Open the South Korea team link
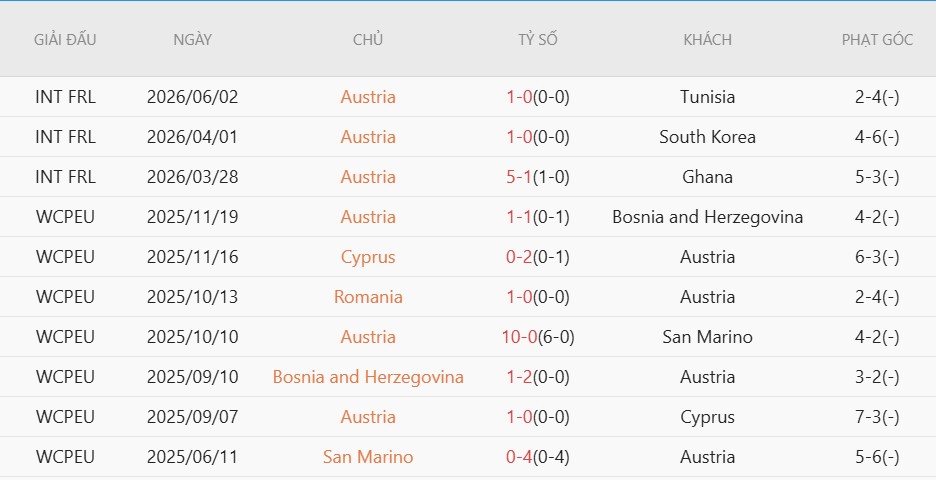This screenshot has height=480, width=936. click(707, 137)
